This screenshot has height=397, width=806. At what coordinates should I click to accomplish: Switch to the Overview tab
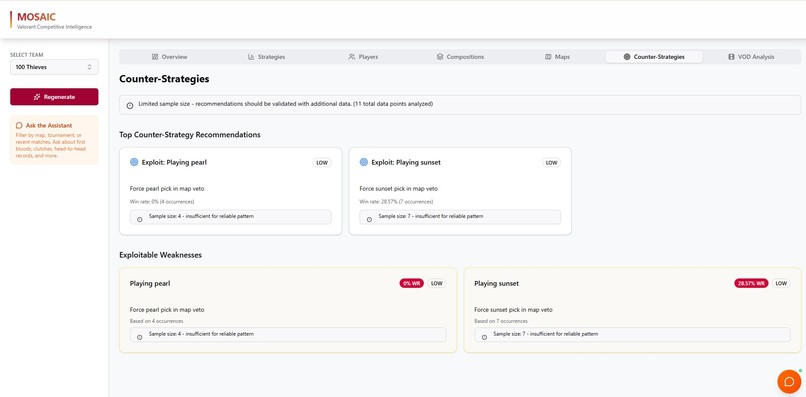(170, 57)
